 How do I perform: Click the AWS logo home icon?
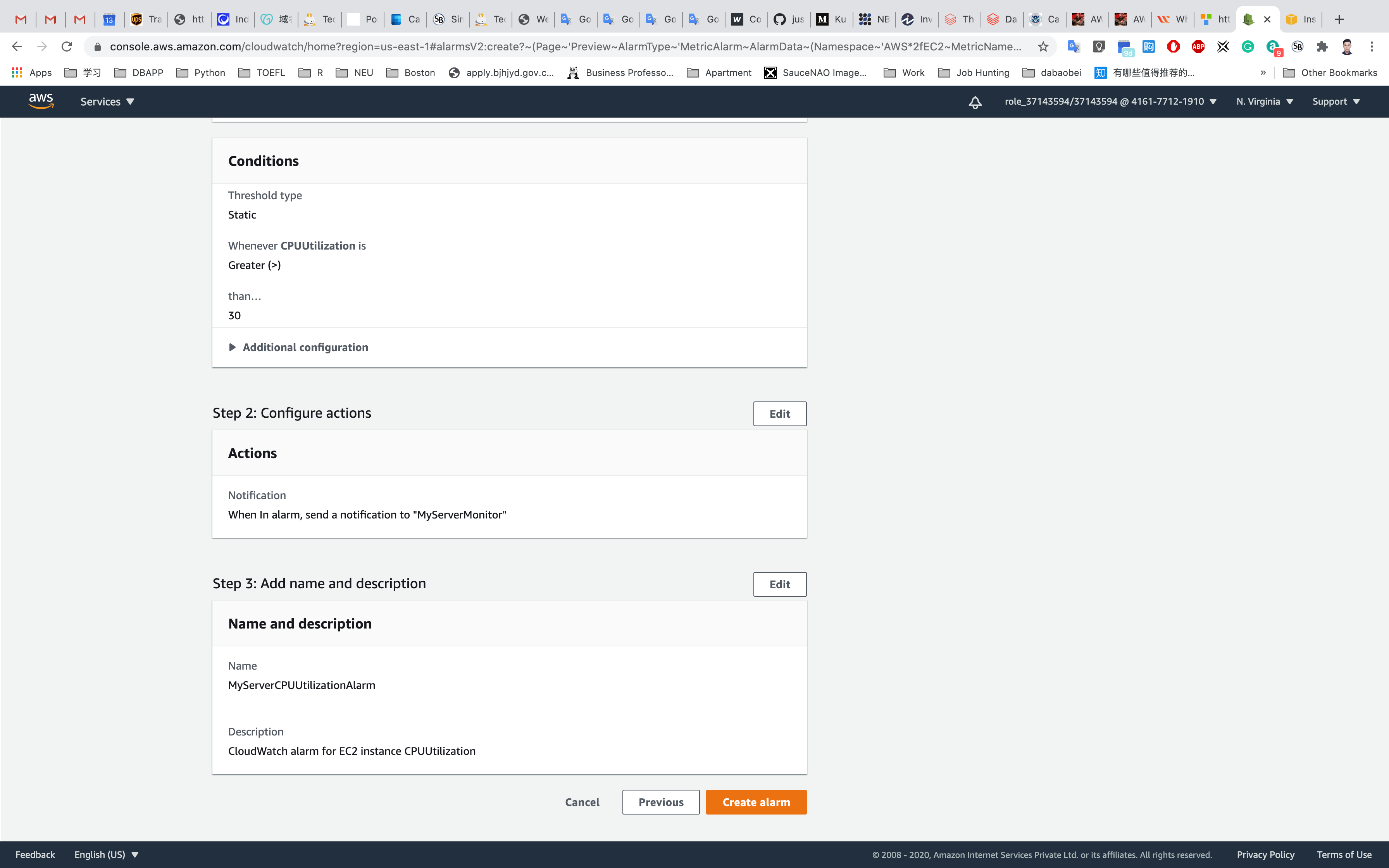point(41,101)
